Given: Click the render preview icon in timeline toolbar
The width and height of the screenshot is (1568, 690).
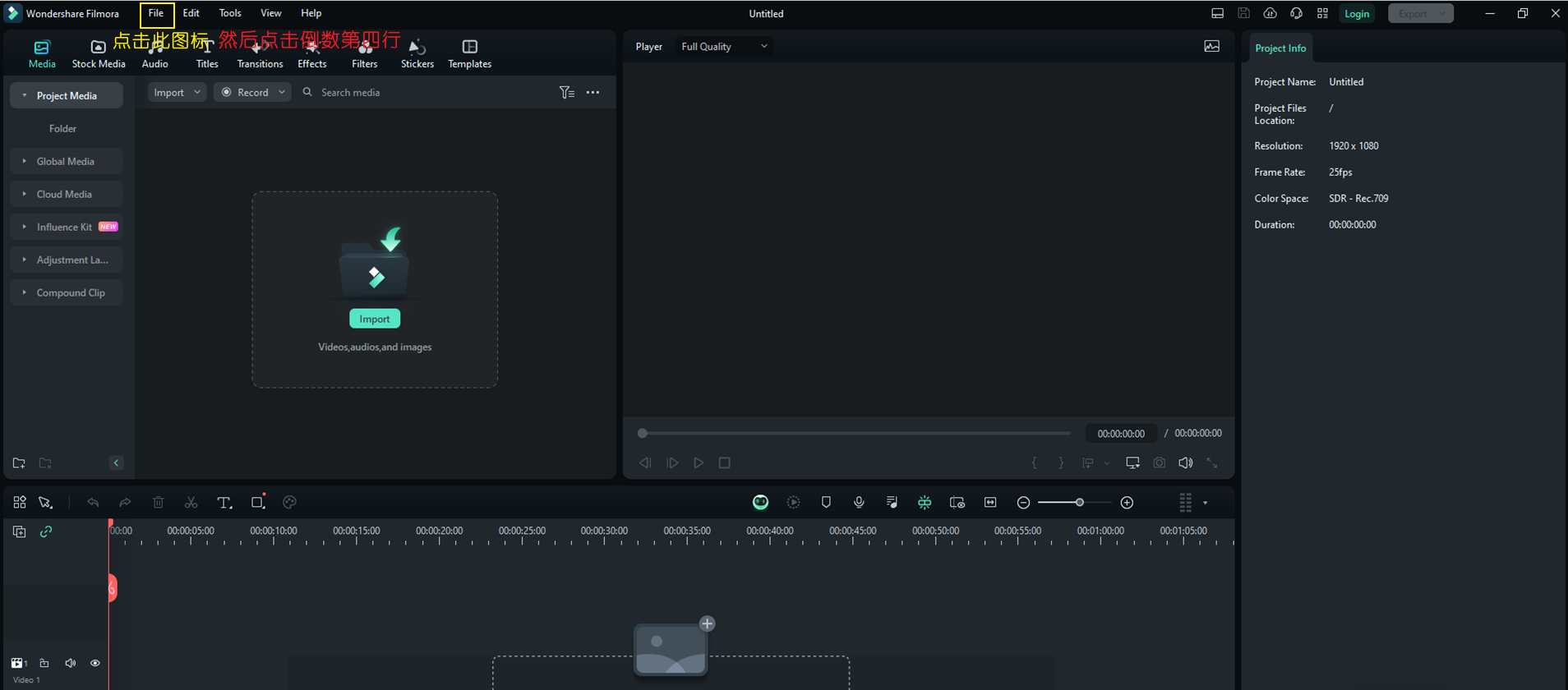Looking at the screenshot, I should pos(793,503).
